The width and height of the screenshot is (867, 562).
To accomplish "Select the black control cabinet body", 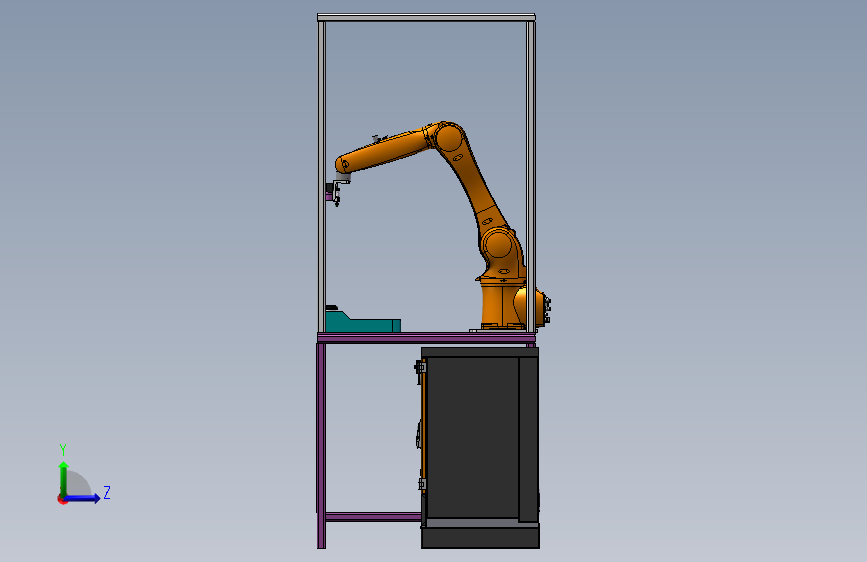I will point(480,435).
